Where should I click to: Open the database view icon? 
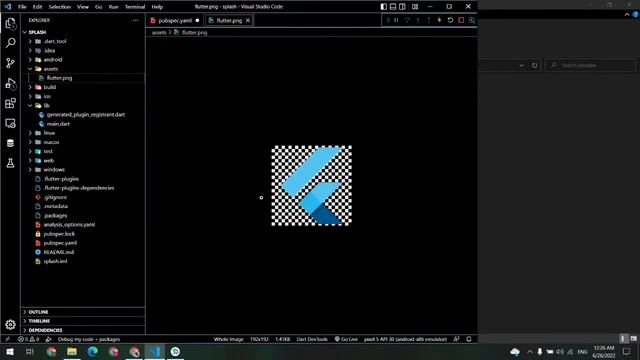click(x=11, y=143)
